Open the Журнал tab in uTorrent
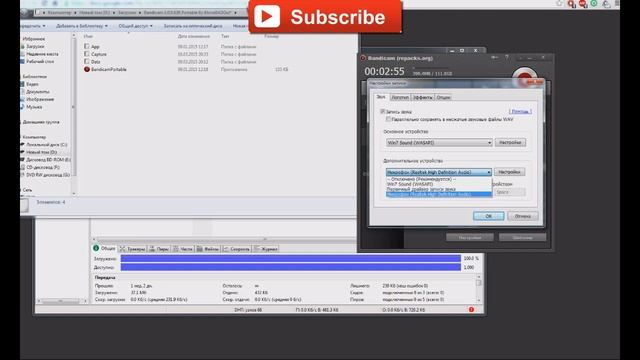 [x=265, y=249]
